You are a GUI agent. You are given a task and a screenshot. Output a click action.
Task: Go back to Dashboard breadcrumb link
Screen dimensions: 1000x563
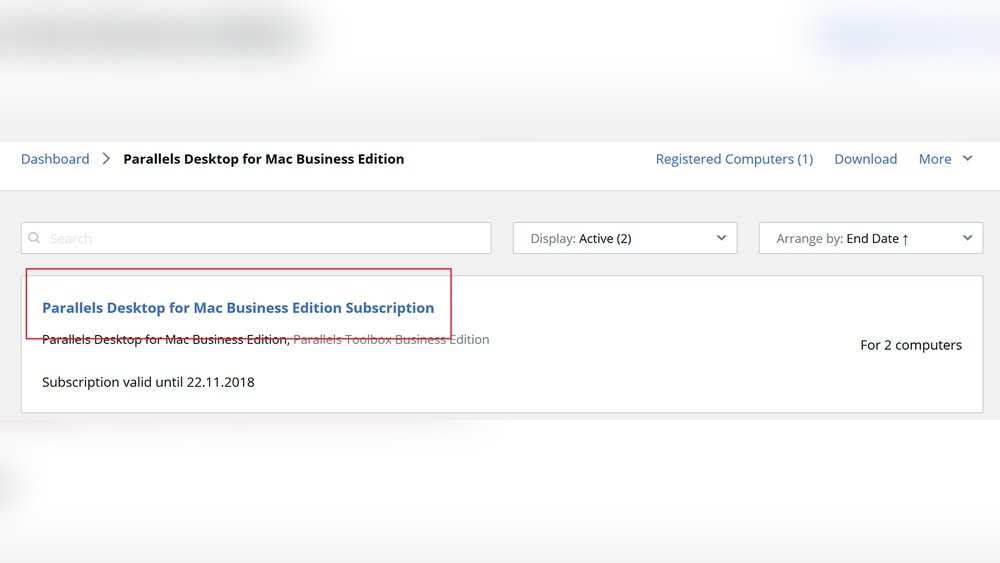[55, 159]
